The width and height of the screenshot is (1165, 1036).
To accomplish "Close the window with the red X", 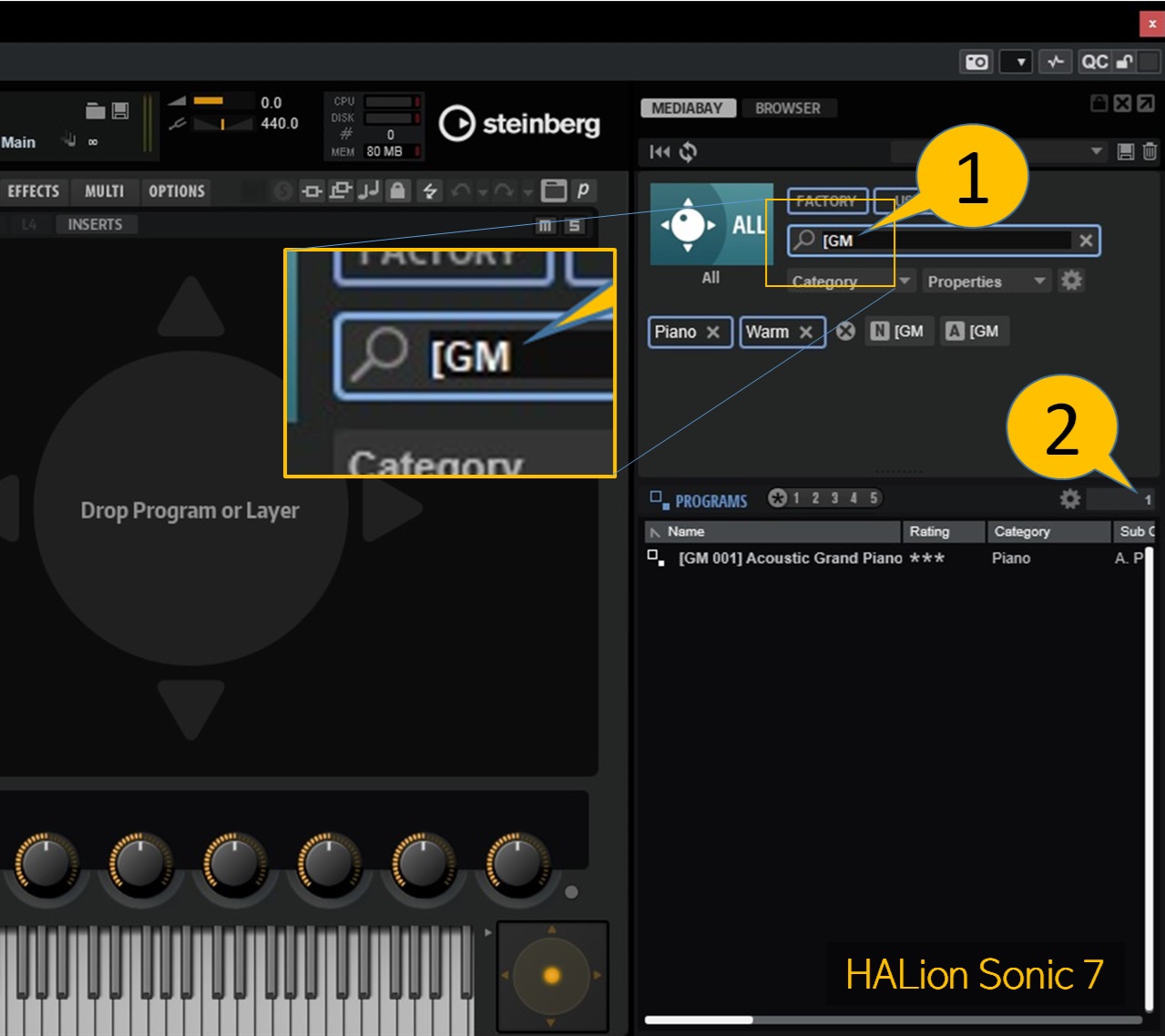I will click(1152, 24).
